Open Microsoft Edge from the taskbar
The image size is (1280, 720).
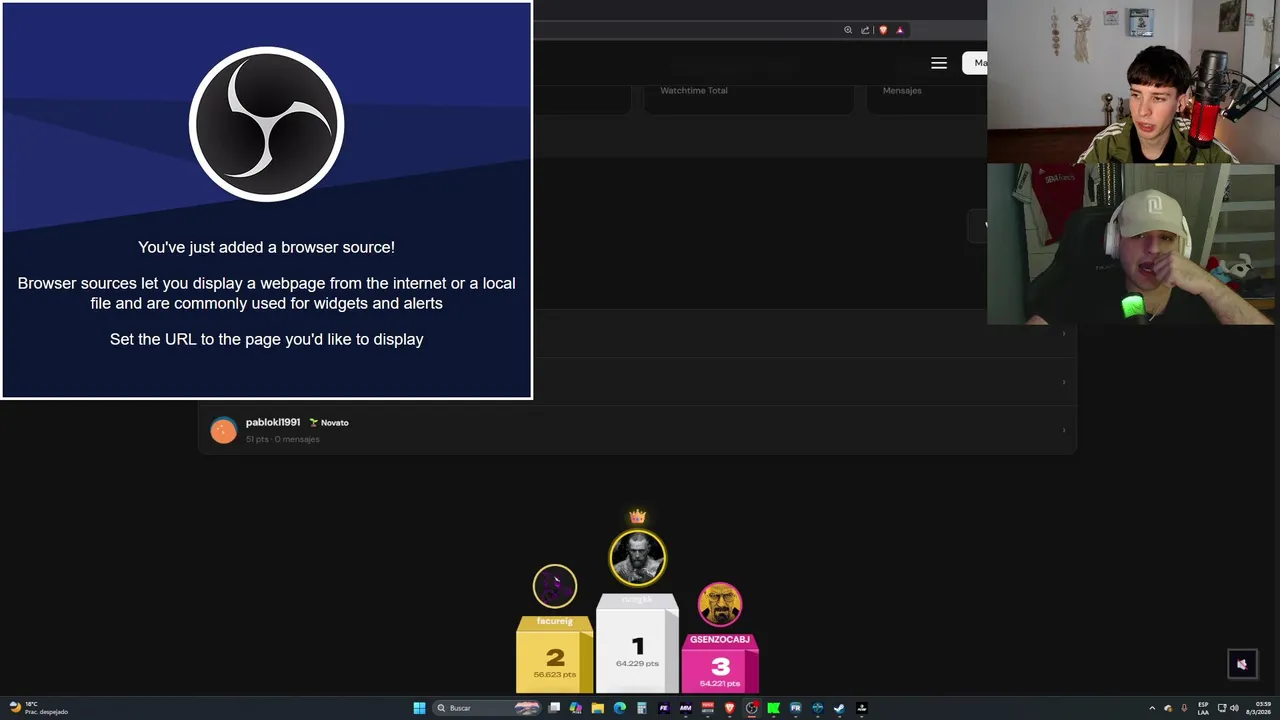click(x=620, y=708)
